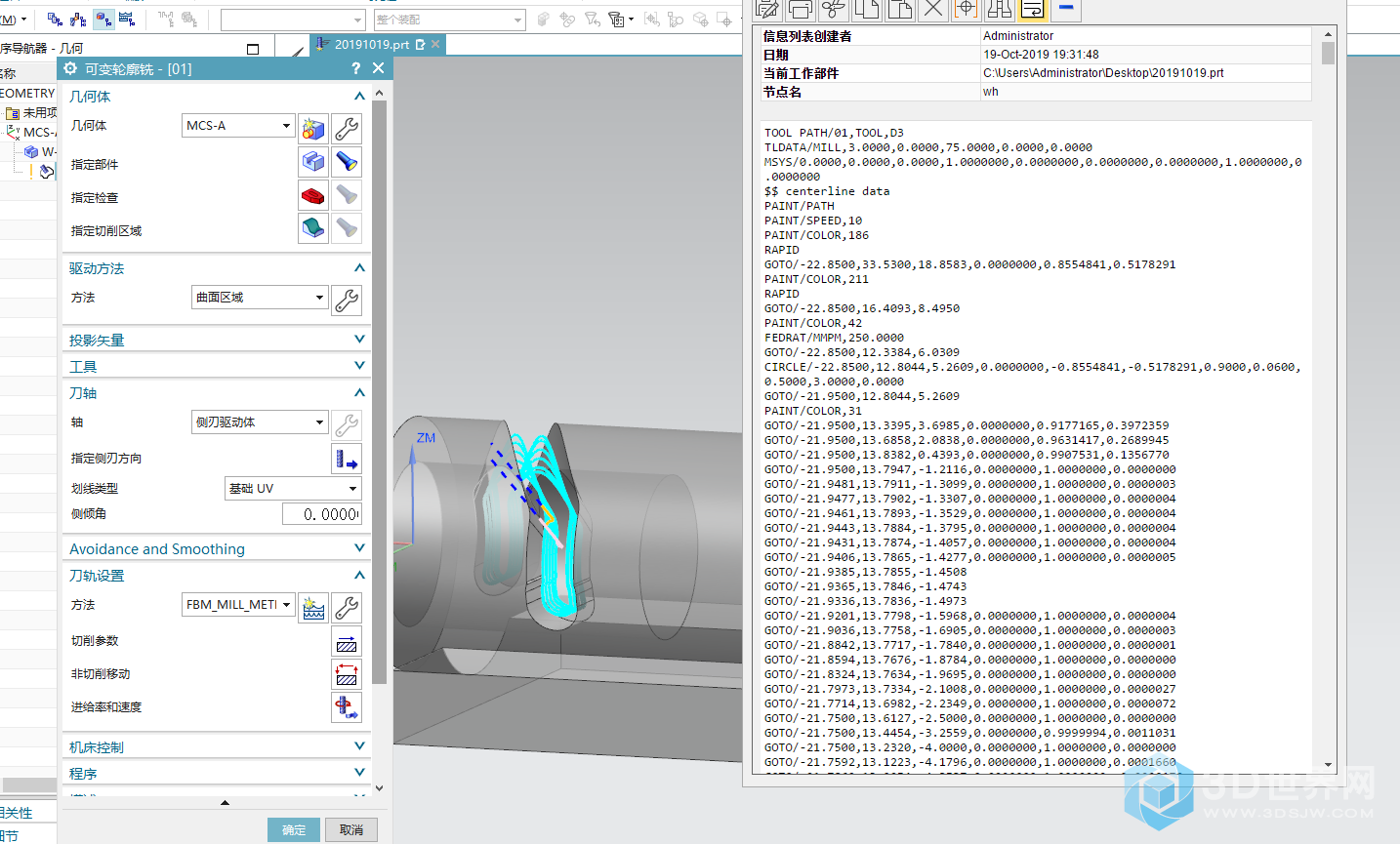Toggle the word wrap icon in information window
The image size is (1400, 844).
tap(1033, 9)
